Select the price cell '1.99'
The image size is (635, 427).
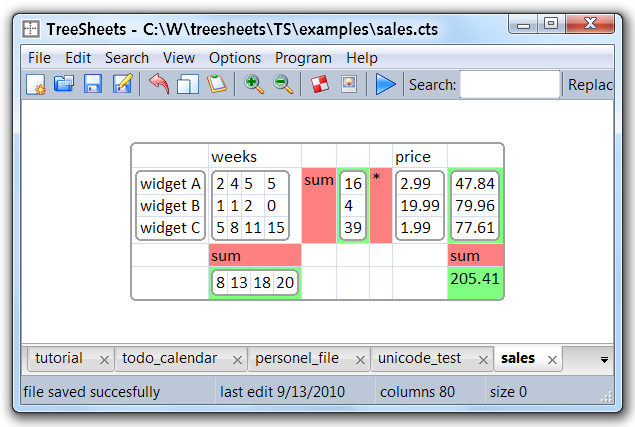pyautogui.click(x=420, y=228)
